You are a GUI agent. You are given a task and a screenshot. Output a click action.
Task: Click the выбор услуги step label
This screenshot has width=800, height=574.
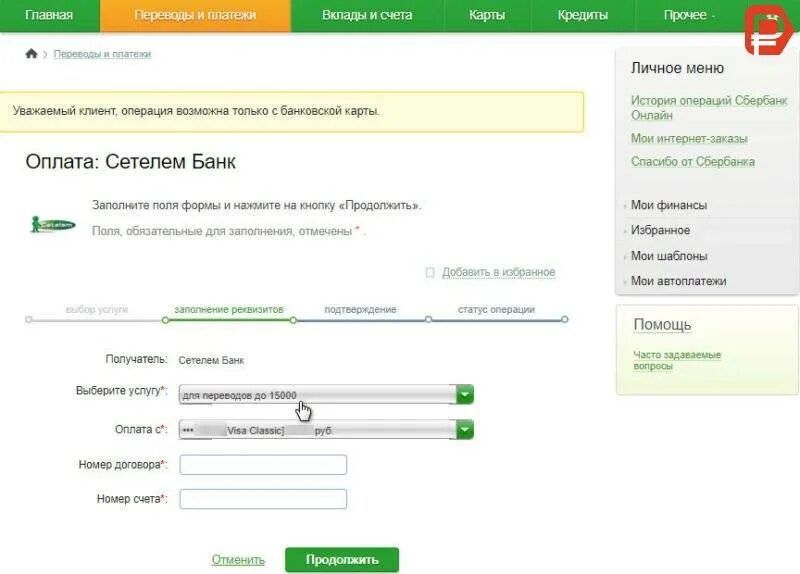click(96, 309)
